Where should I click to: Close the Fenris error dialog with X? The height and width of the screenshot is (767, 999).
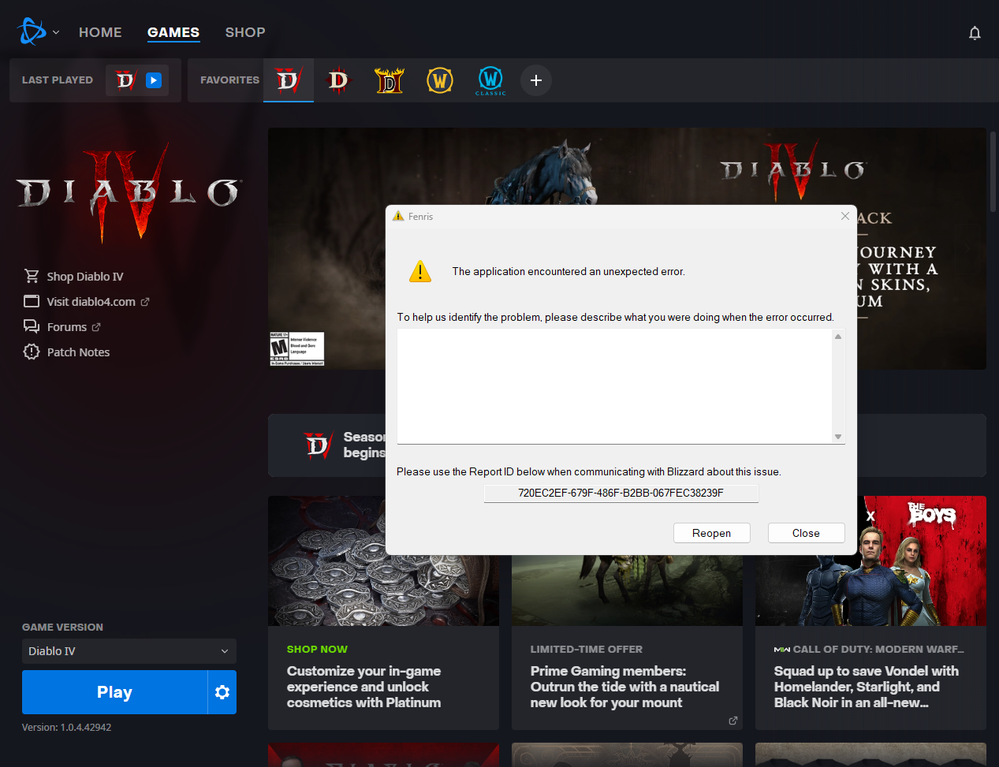(x=845, y=216)
